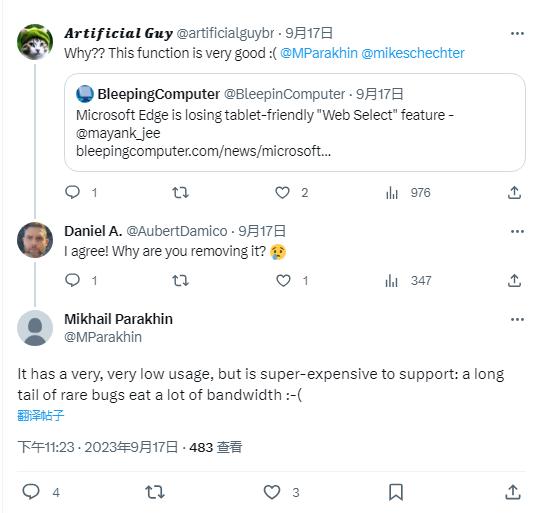Open the quoted BleepingComputer tweet card

(295, 122)
